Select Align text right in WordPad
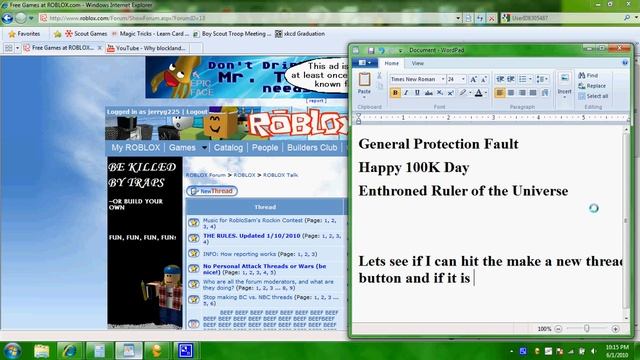 pos(522,93)
